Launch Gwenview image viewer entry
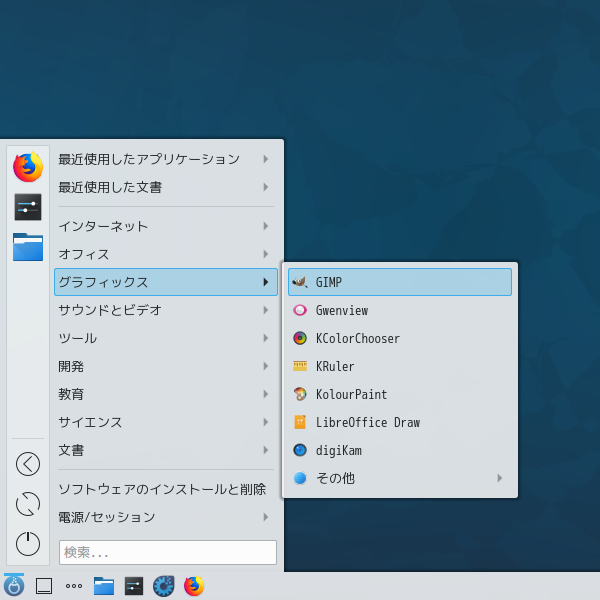600x600 pixels. (x=399, y=310)
